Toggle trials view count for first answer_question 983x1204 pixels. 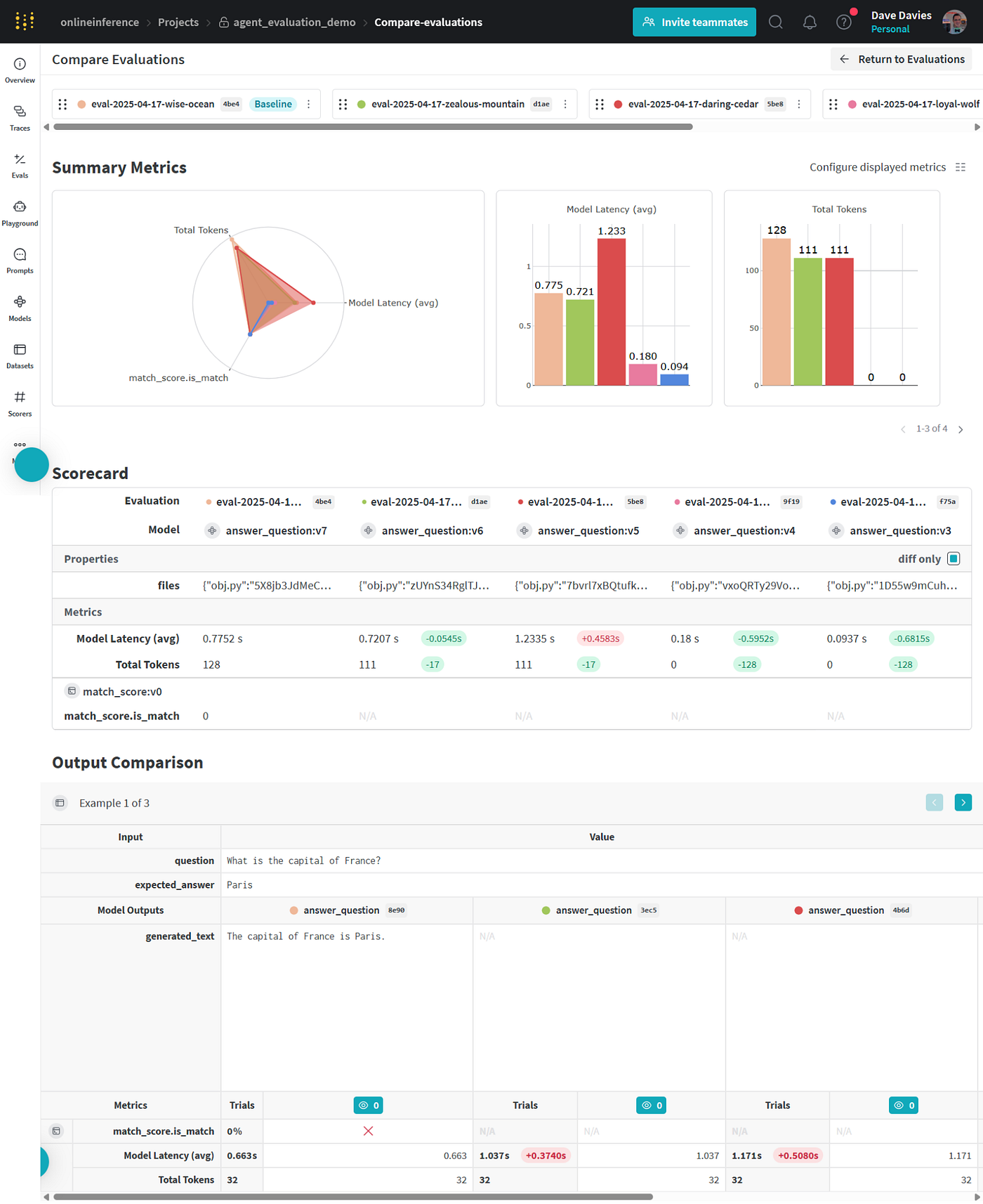tap(369, 1105)
